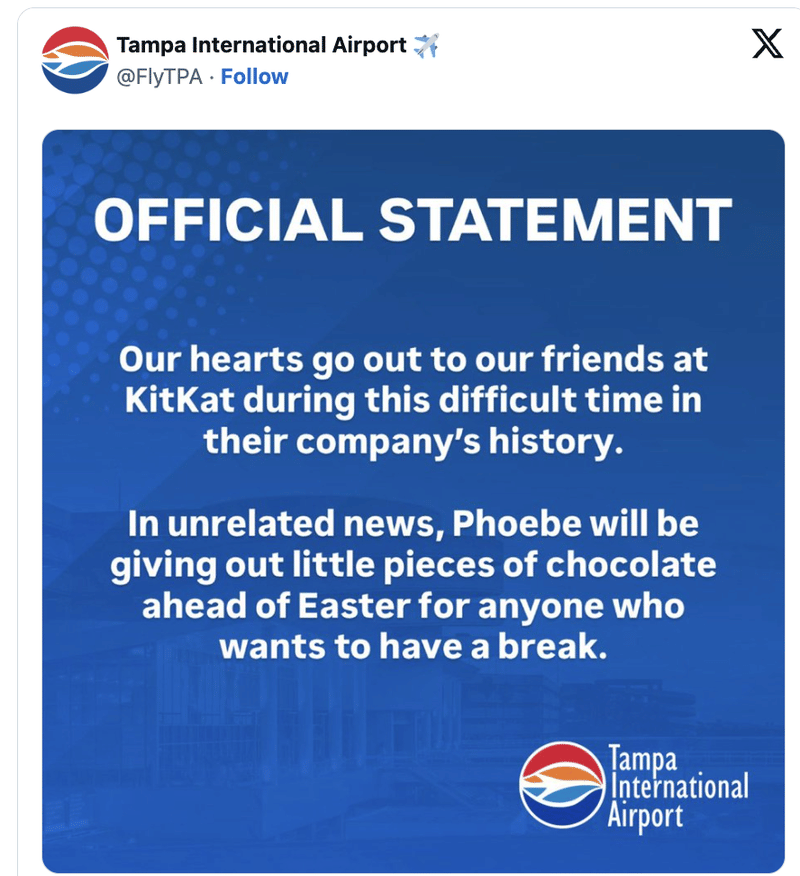The image size is (800, 876).
Task: Click the airplane emoji beside the account name
Action: [427, 45]
